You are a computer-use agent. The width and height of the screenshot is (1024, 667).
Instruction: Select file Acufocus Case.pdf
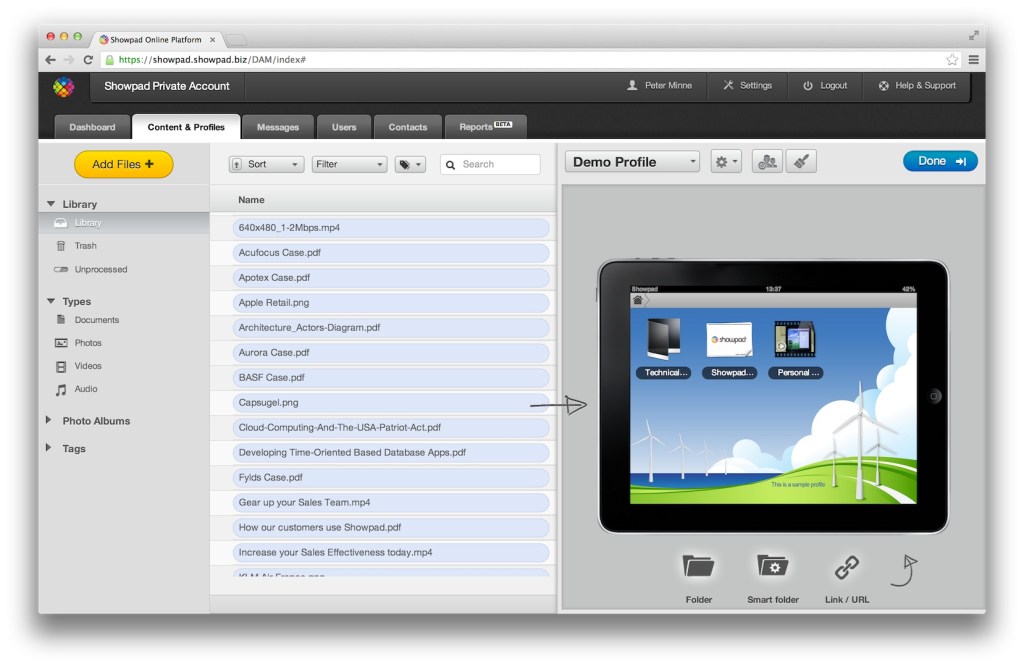tap(391, 253)
